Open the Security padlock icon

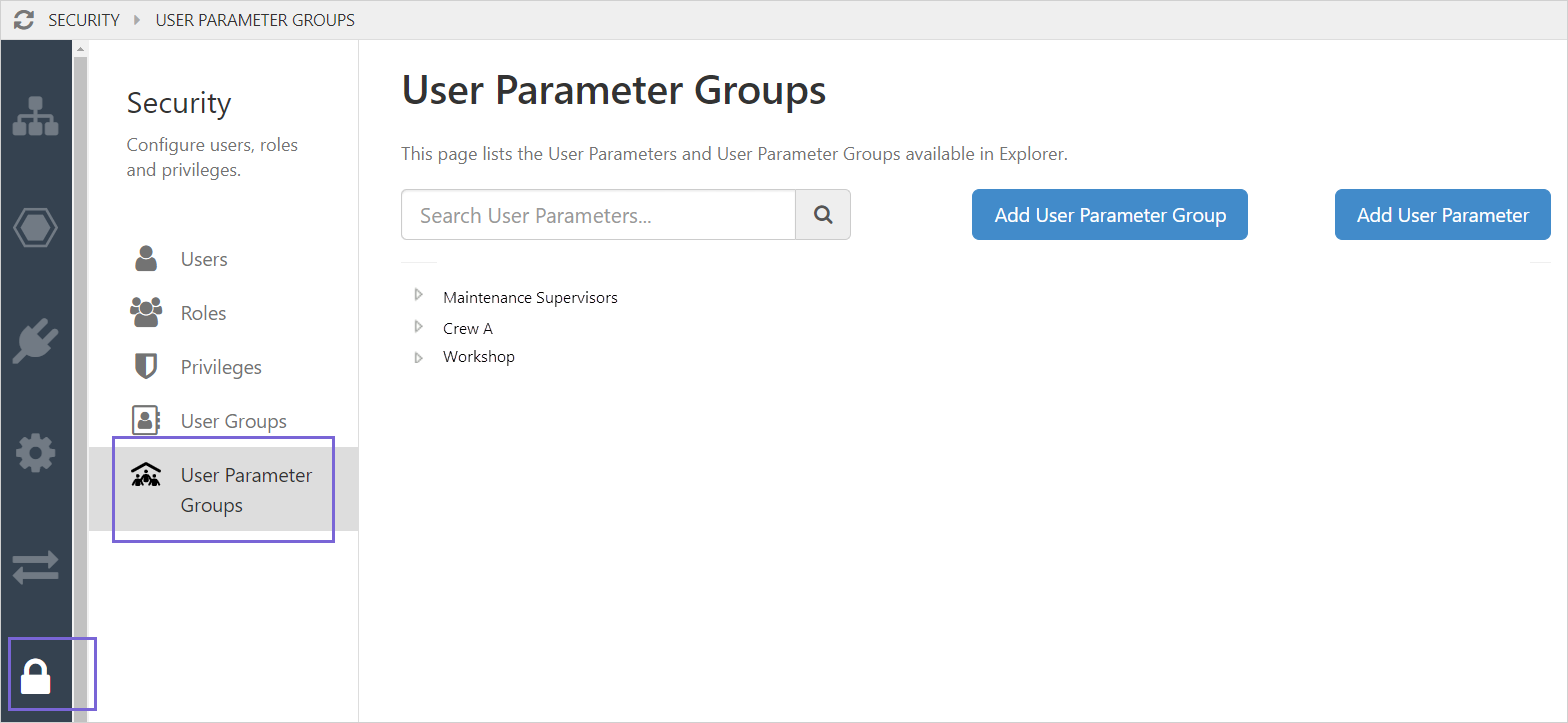click(x=36, y=677)
